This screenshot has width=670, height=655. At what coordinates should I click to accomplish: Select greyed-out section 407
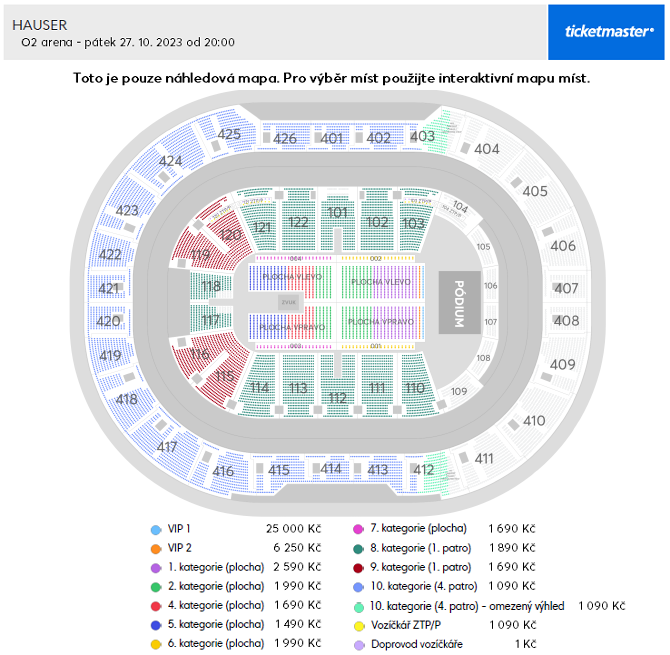coord(566,288)
